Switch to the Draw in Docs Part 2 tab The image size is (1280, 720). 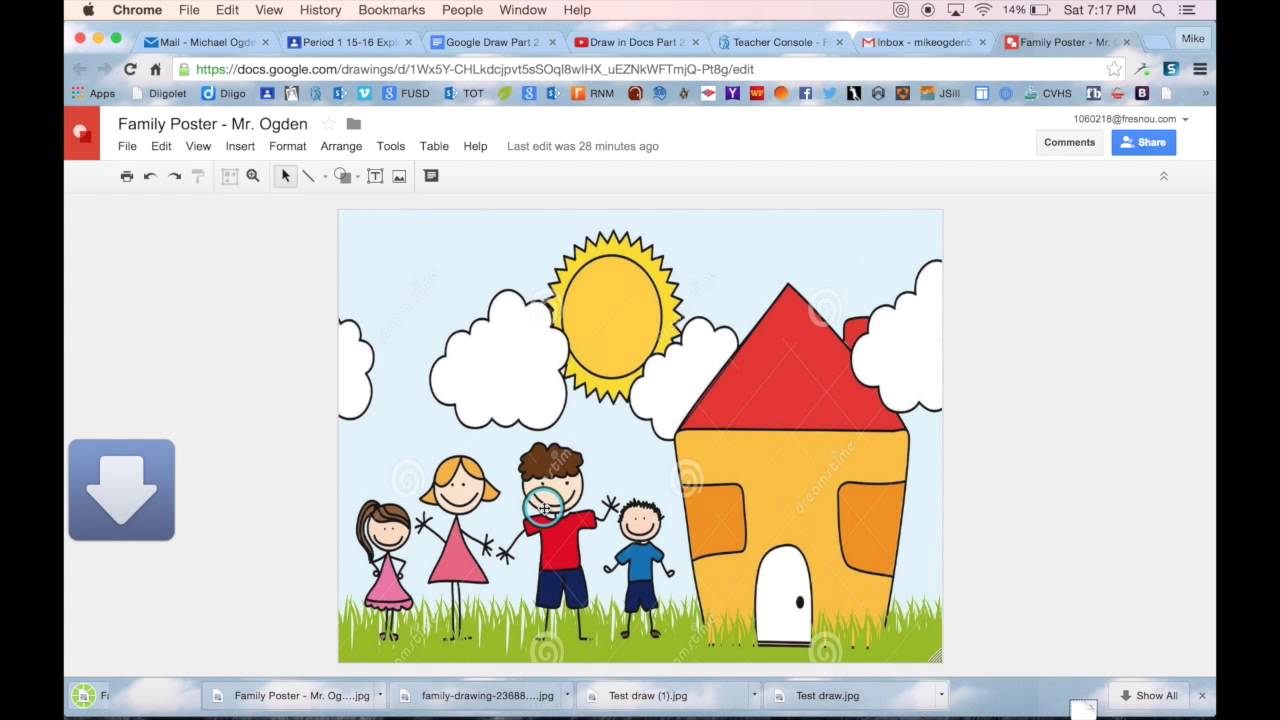click(636, 42)
